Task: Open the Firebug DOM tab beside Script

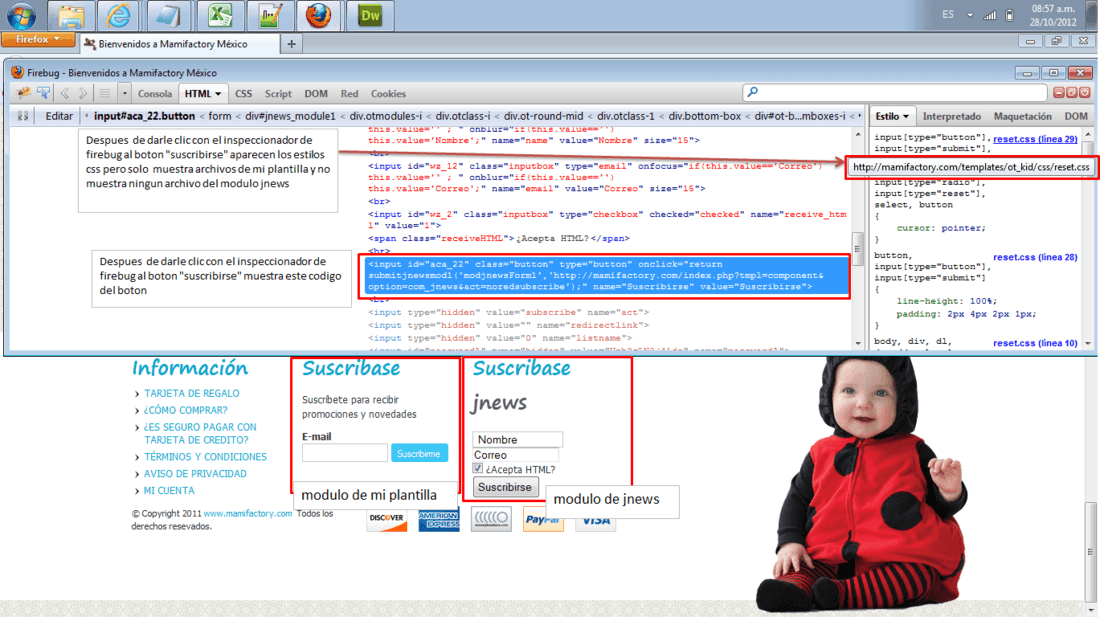Action: tap(316, 94)
